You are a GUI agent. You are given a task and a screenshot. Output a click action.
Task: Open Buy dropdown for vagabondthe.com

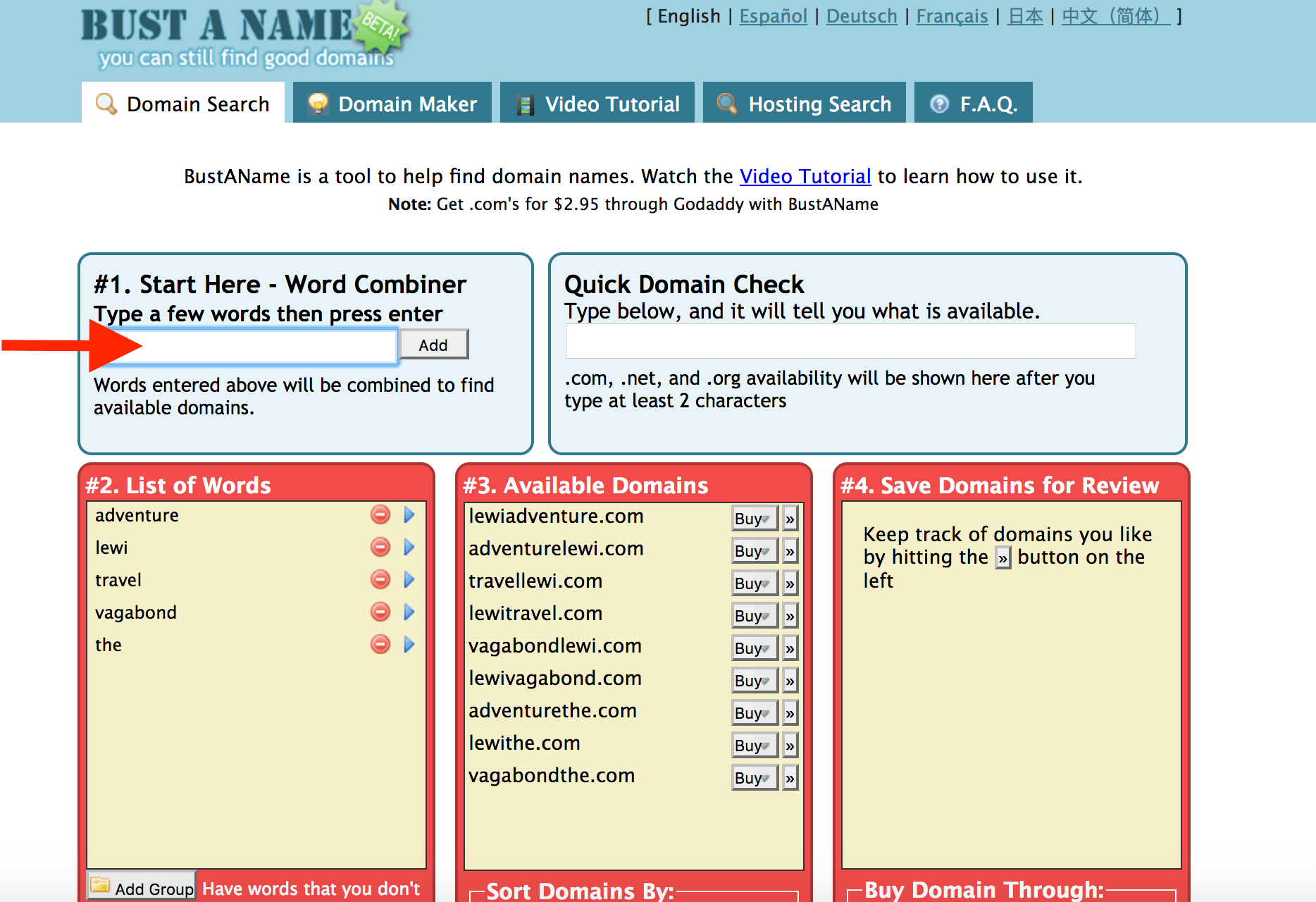click(x=755, y=778)
